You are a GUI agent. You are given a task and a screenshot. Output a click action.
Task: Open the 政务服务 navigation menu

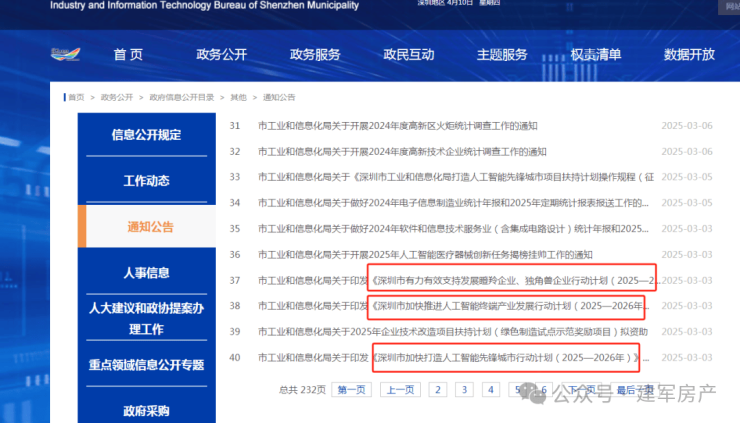tap(315, 55)
